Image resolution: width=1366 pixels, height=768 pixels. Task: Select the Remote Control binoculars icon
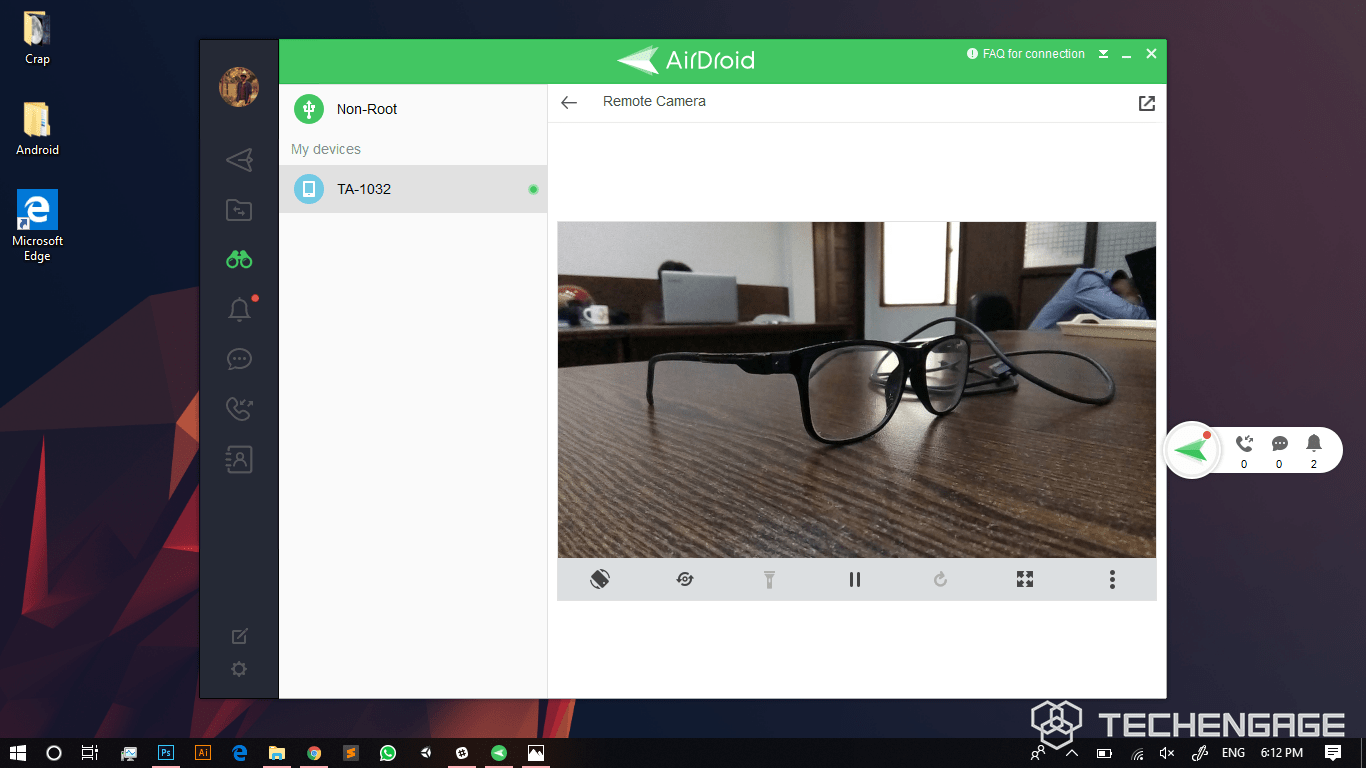[x=239, y=260]
